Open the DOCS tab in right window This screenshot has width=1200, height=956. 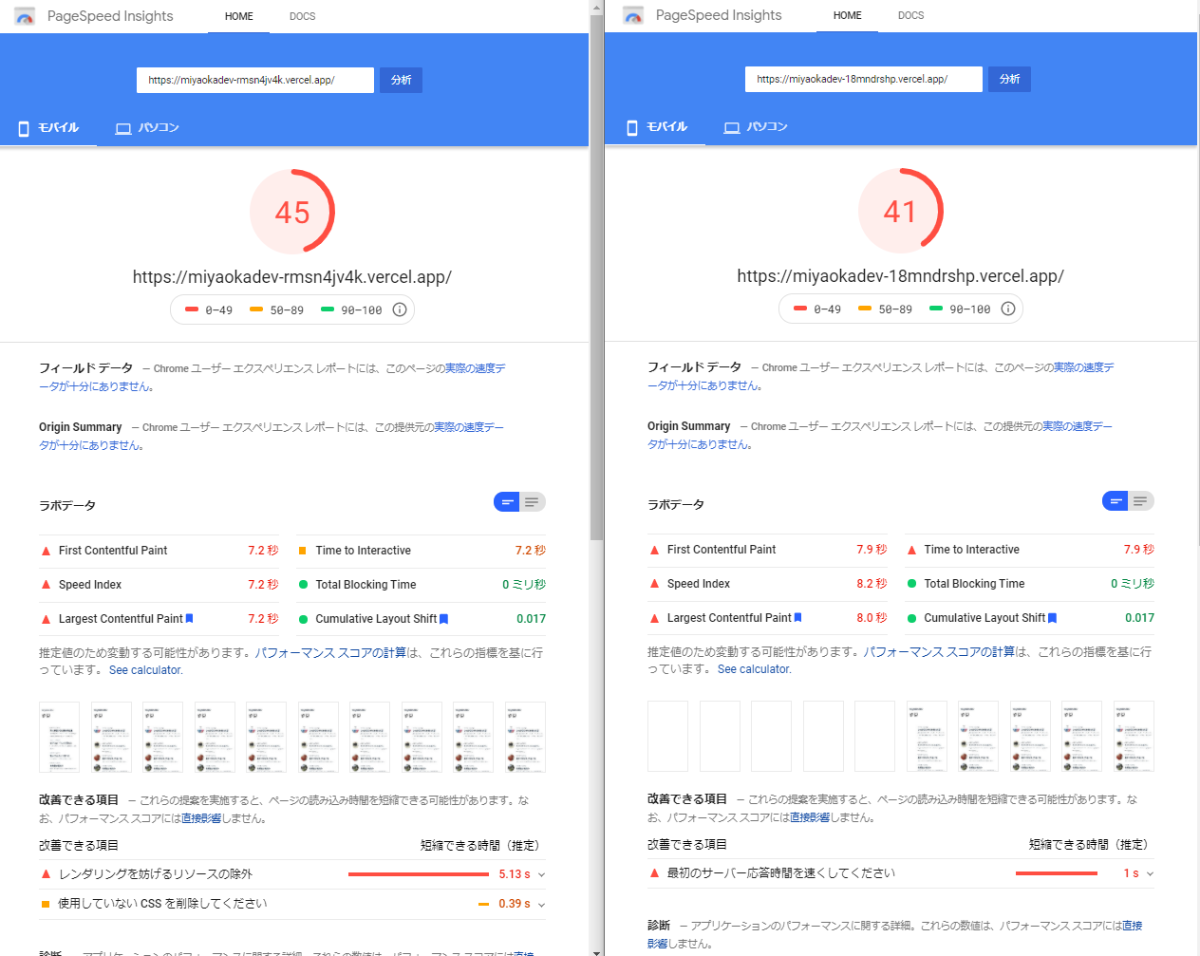pos(911,16)
